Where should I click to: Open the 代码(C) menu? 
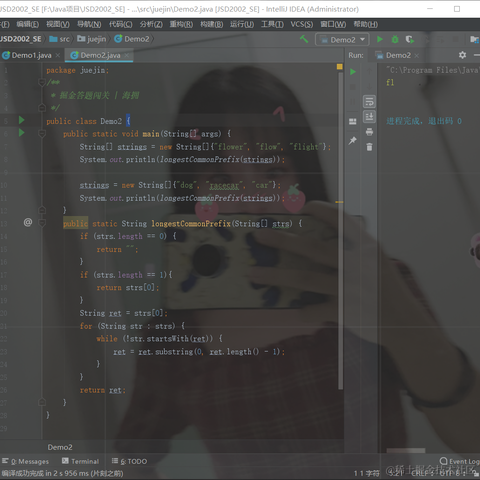121,24
